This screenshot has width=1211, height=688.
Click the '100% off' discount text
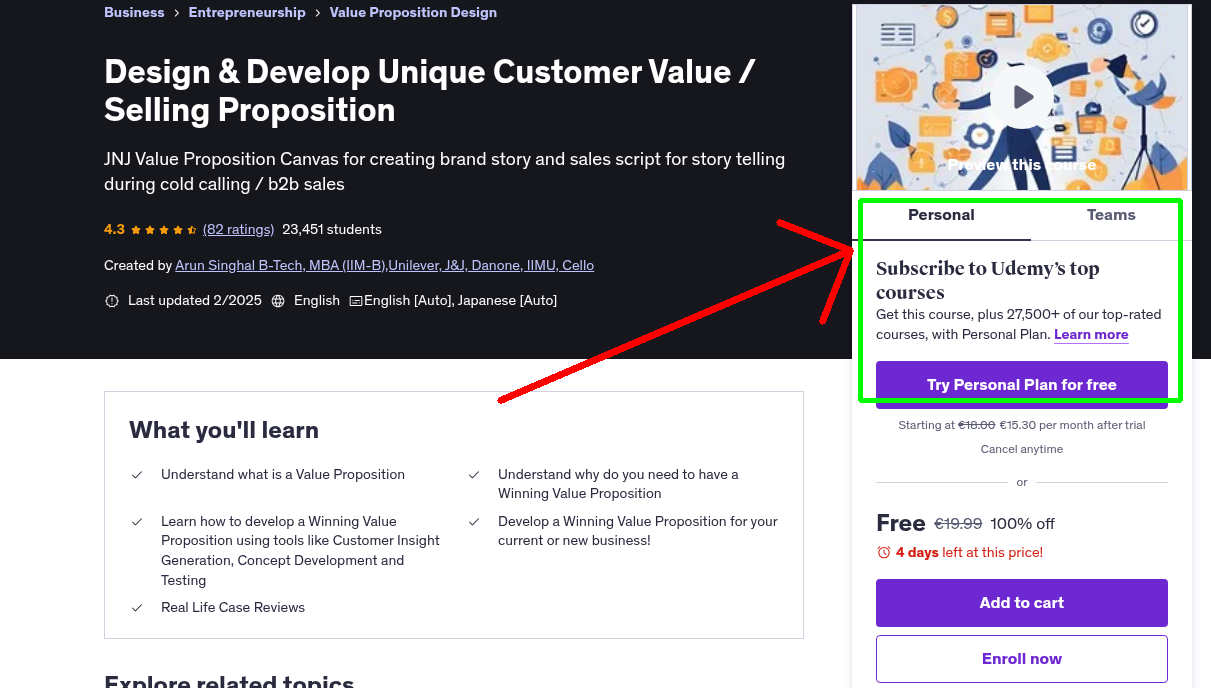click(x=1023, y=524)
